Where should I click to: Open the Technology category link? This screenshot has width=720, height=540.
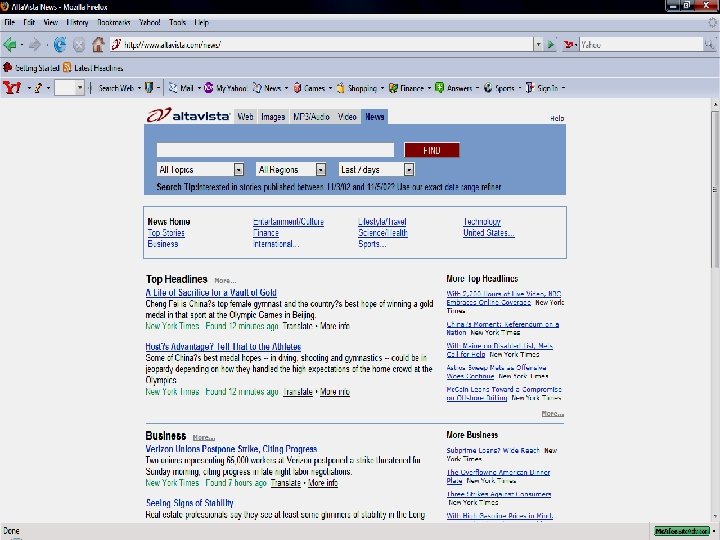point(482,222)
